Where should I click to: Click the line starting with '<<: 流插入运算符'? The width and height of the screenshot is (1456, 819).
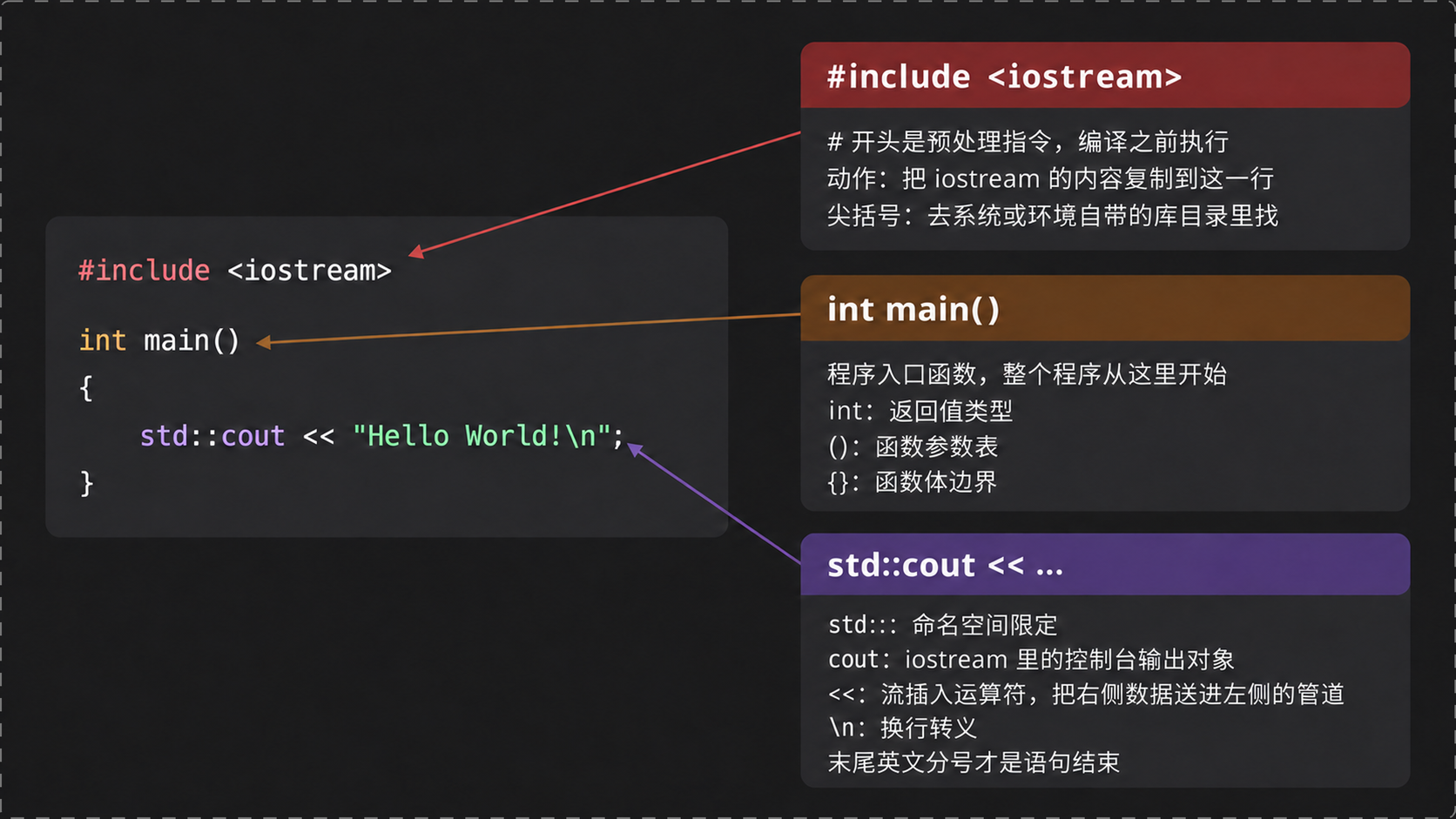[1086, 694]
